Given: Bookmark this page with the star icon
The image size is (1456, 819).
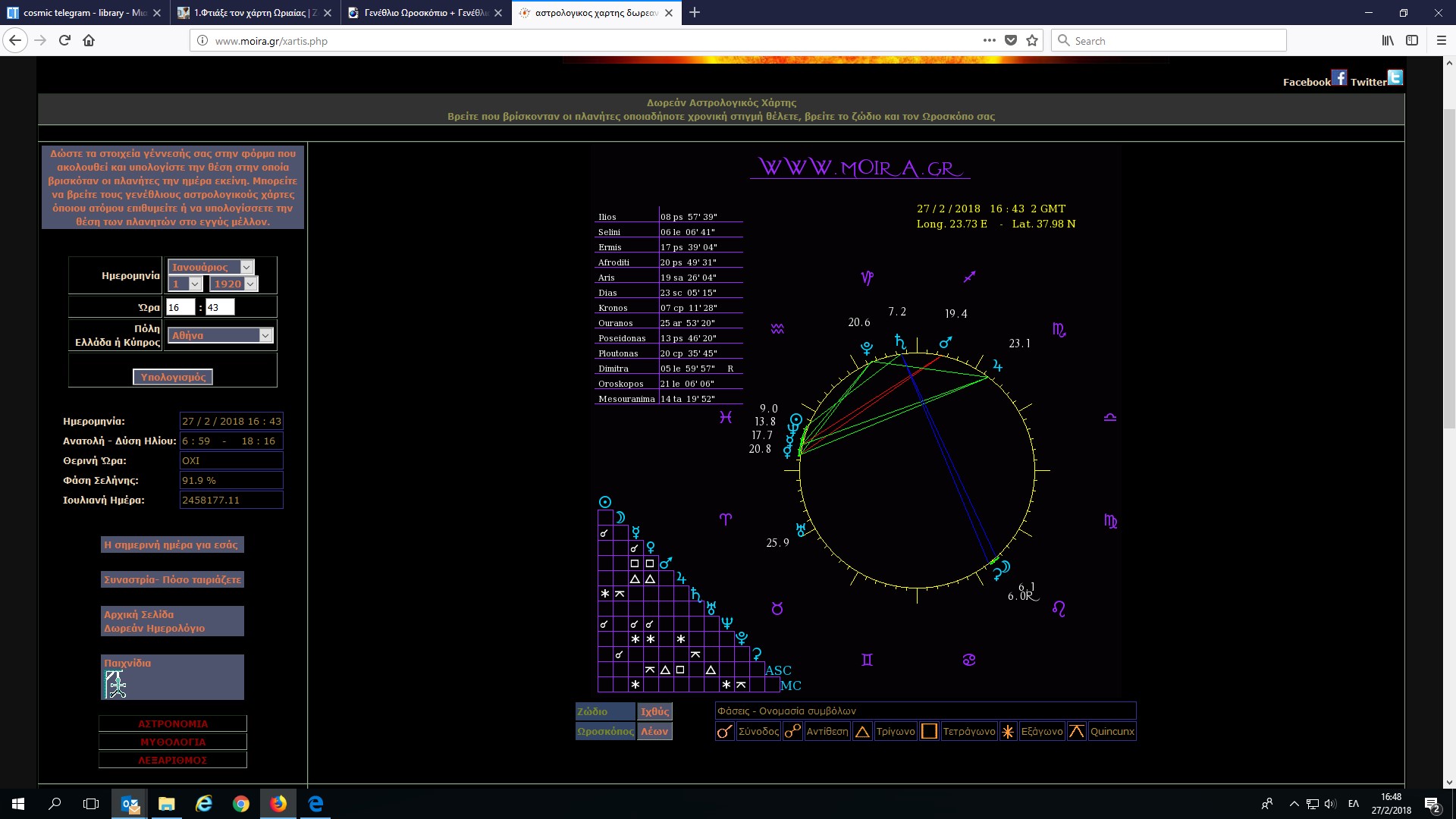Looking at the screenshot, I should coord(1032,41).
